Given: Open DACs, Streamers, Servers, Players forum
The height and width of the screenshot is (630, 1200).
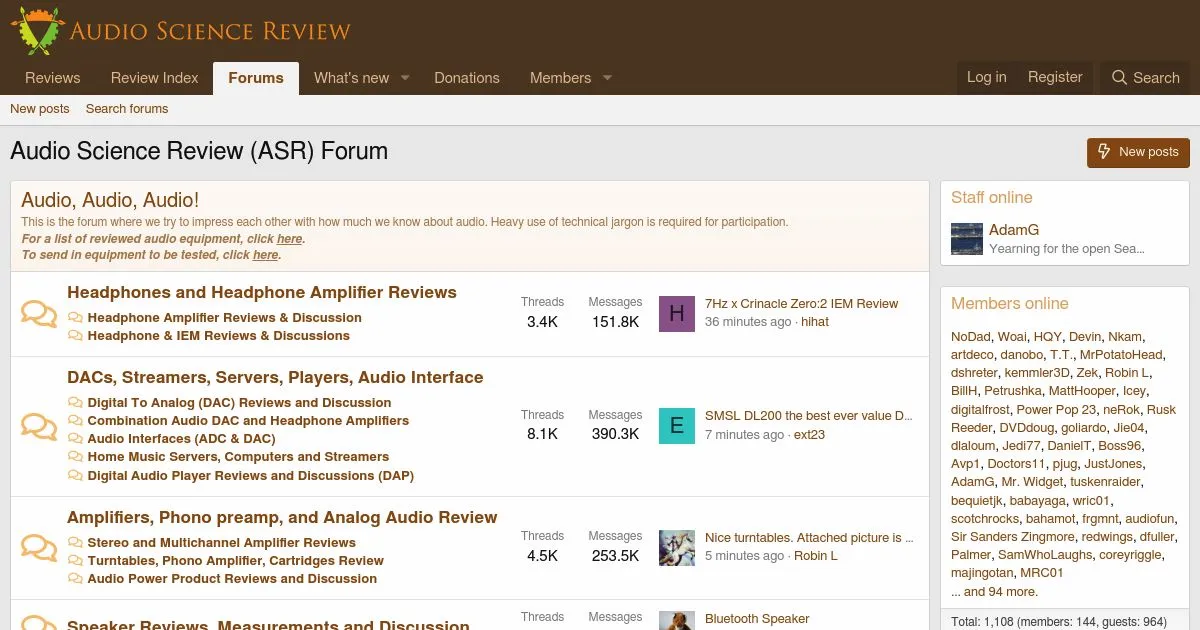Looking at the screenshot, I should point(275,377).
